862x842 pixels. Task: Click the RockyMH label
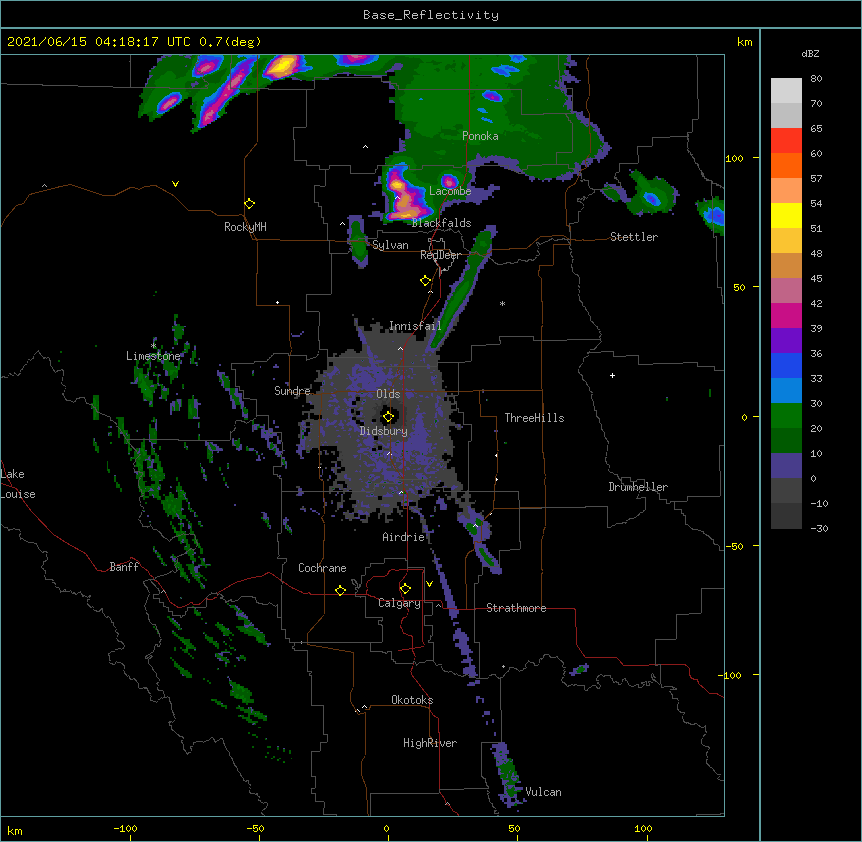click(x=245, y=227)
